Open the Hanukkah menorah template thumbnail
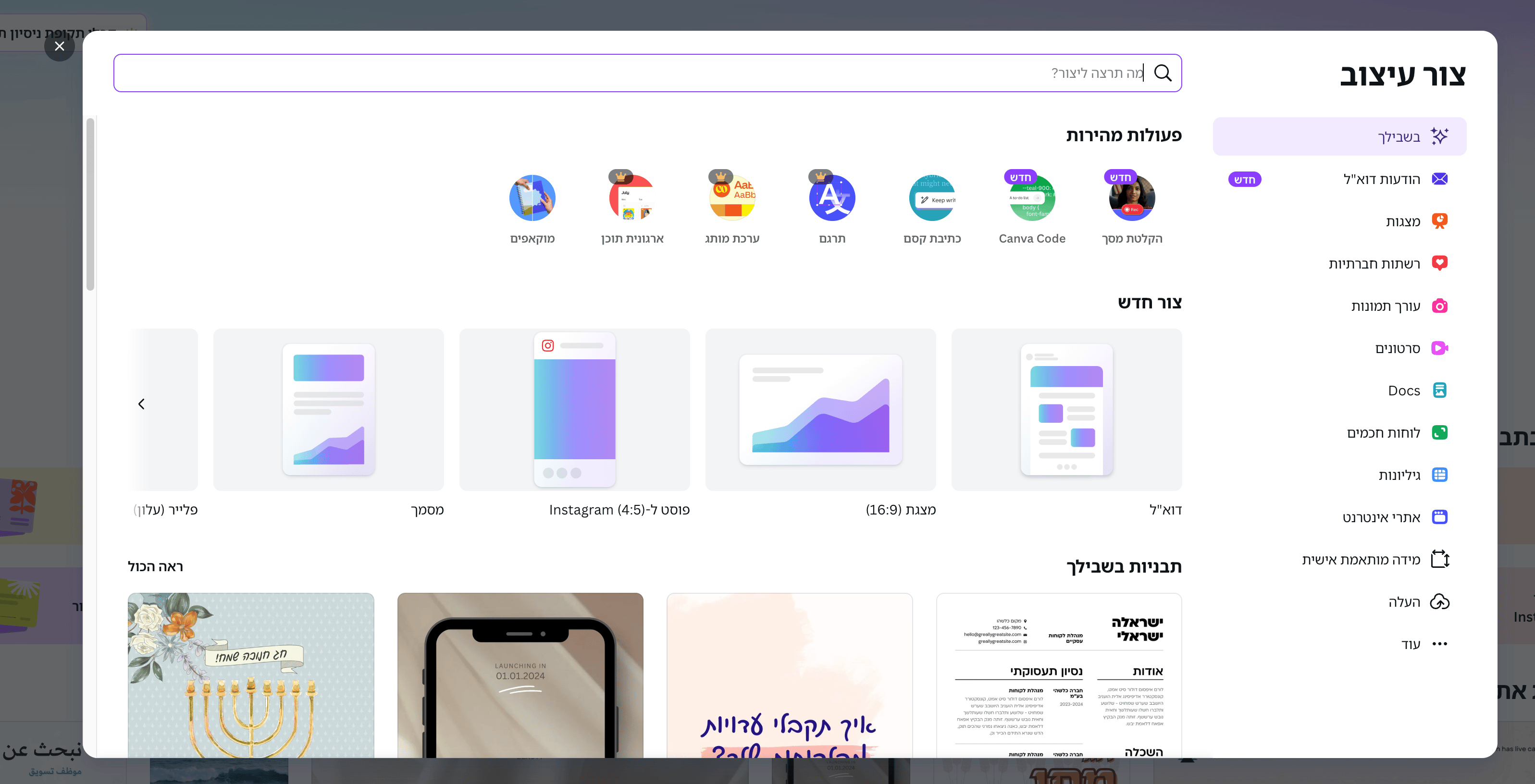 point(250,675)
